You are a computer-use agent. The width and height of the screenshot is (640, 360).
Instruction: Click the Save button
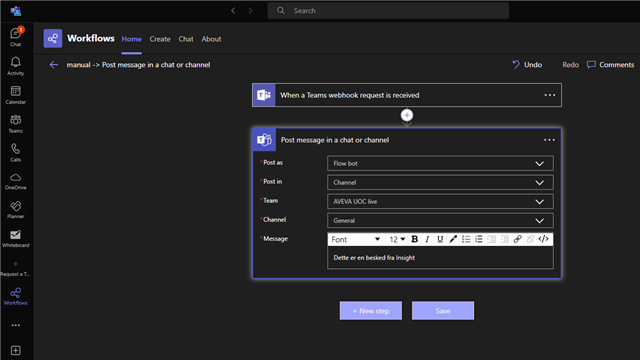coord(443,311)
